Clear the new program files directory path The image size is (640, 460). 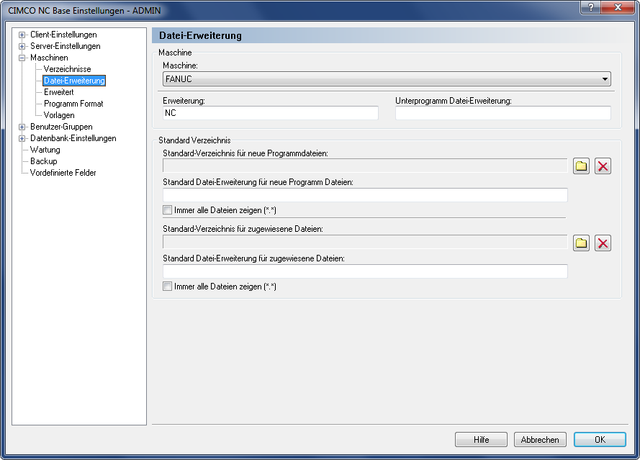coord(603,165)
